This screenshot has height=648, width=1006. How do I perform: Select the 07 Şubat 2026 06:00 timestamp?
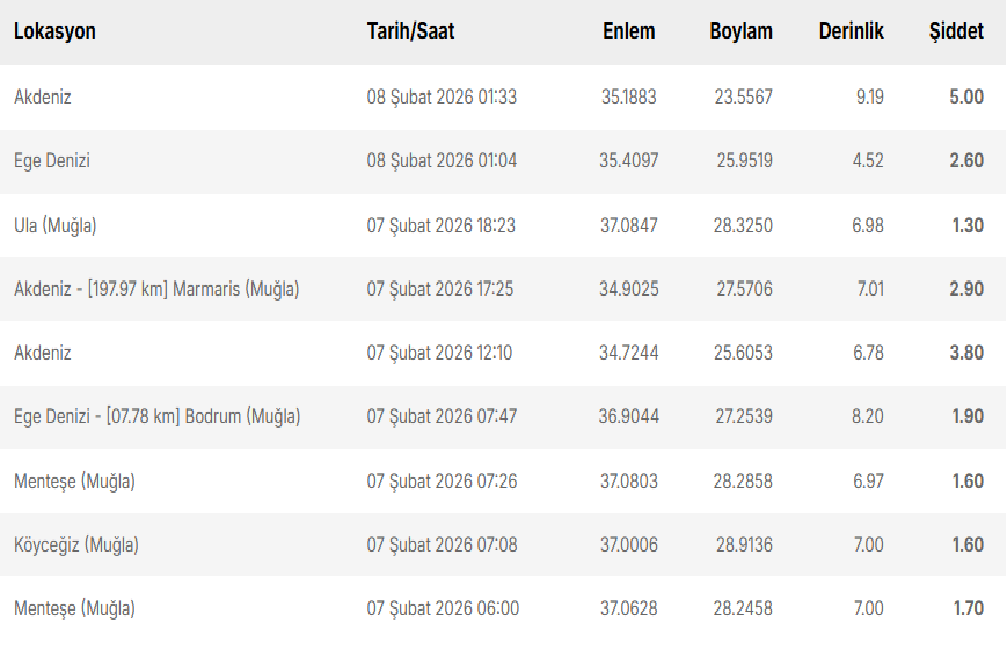point(442,608)
